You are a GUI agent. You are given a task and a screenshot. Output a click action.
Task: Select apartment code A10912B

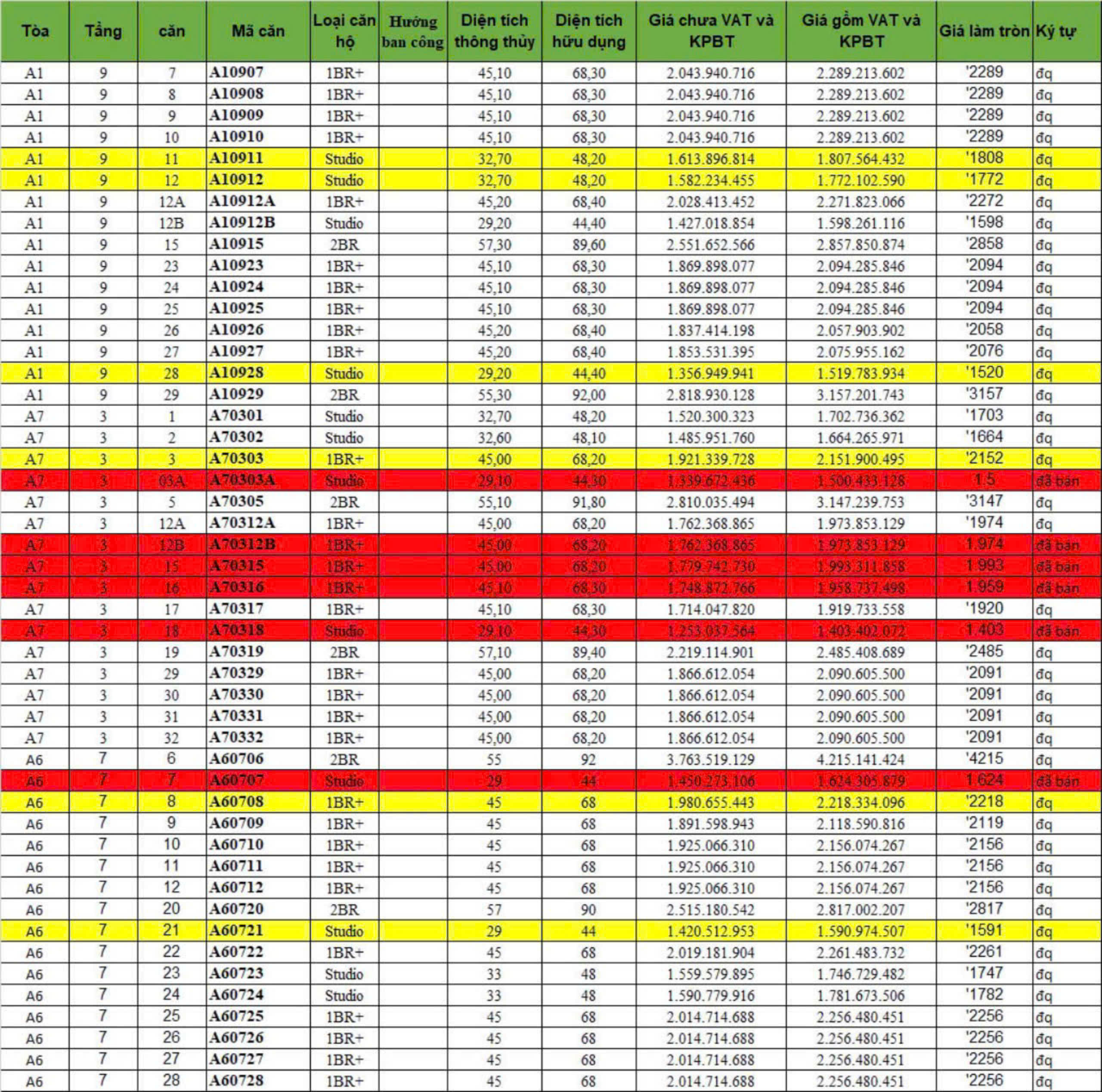pos(242,223)
